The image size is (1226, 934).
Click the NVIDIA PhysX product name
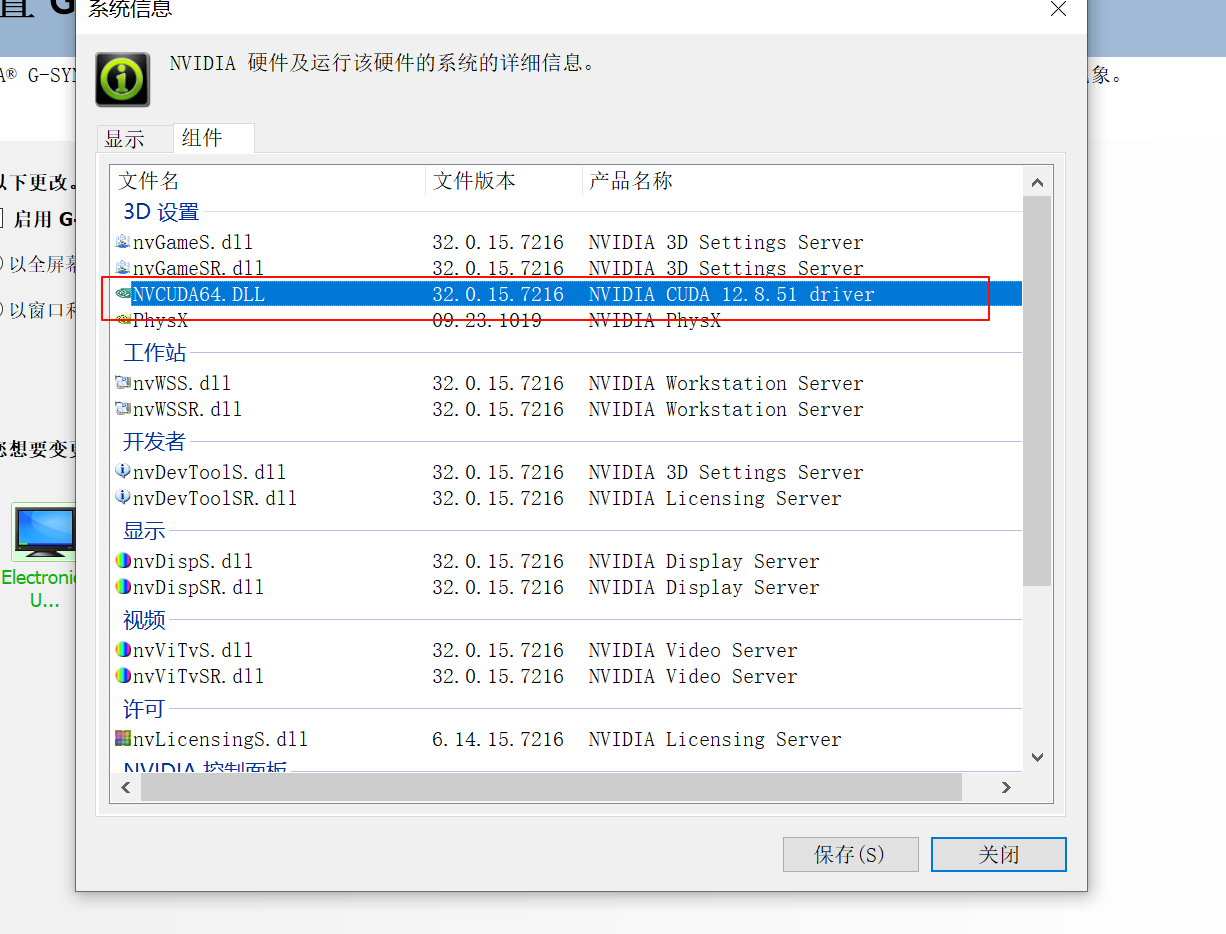coord(655,320)
